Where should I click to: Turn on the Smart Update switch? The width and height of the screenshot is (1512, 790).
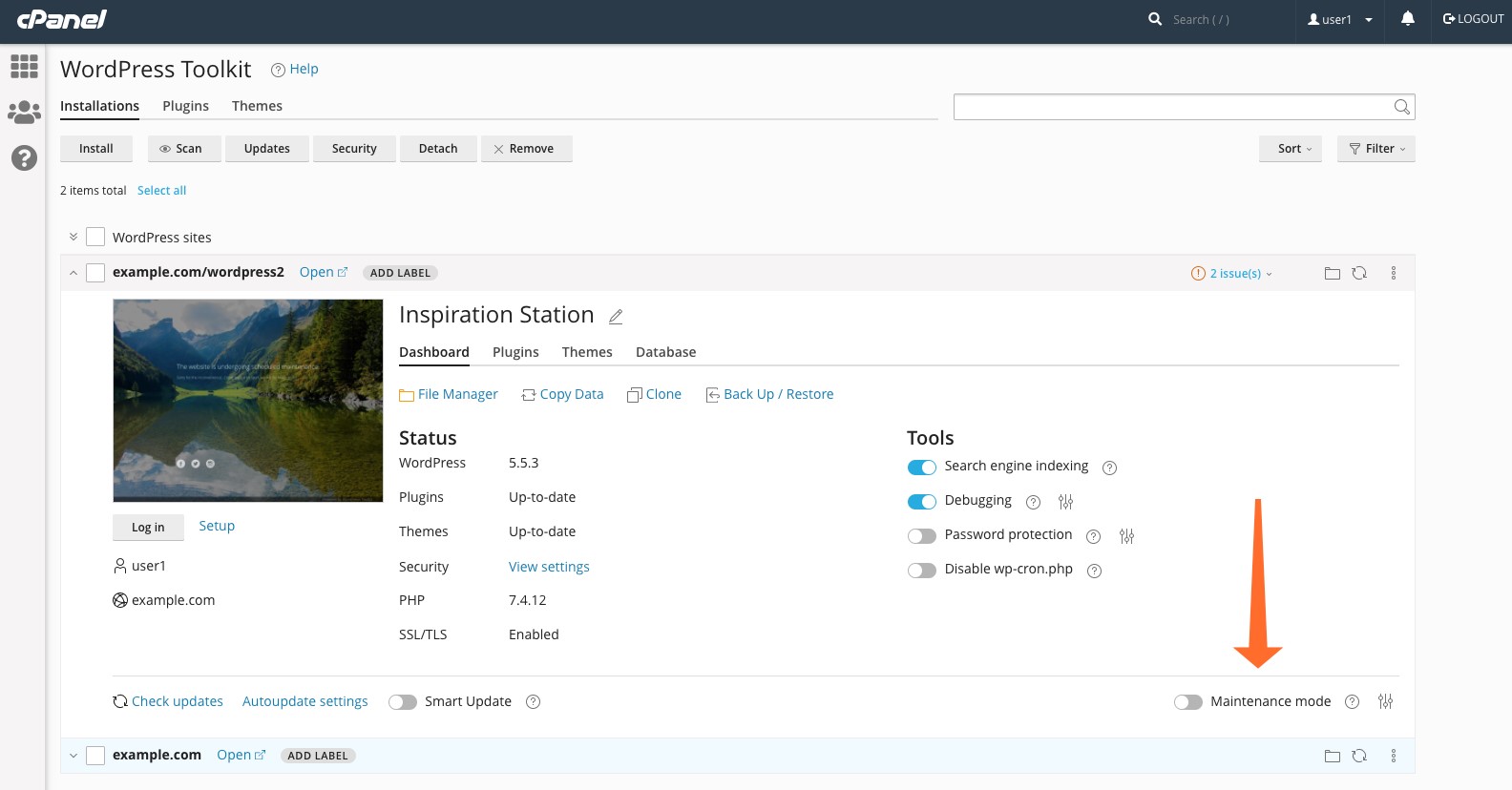tap(403, 702)
